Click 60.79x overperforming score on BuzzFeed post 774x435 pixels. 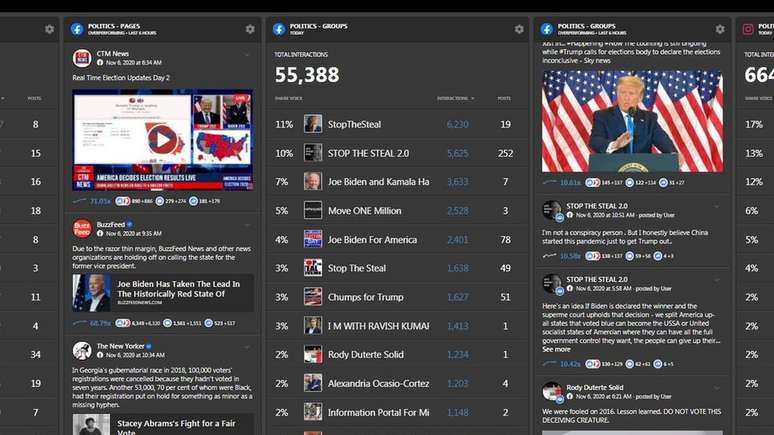point(100,323)
